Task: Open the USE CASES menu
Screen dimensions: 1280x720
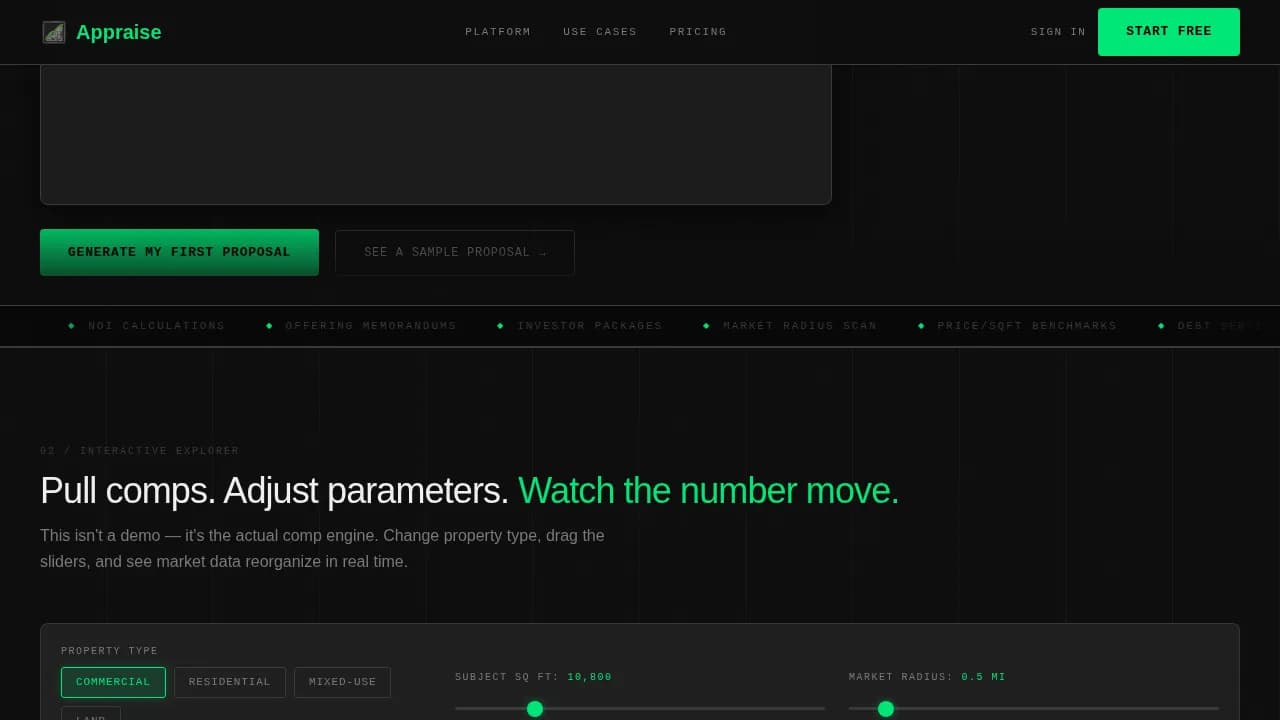Action: 600,31
